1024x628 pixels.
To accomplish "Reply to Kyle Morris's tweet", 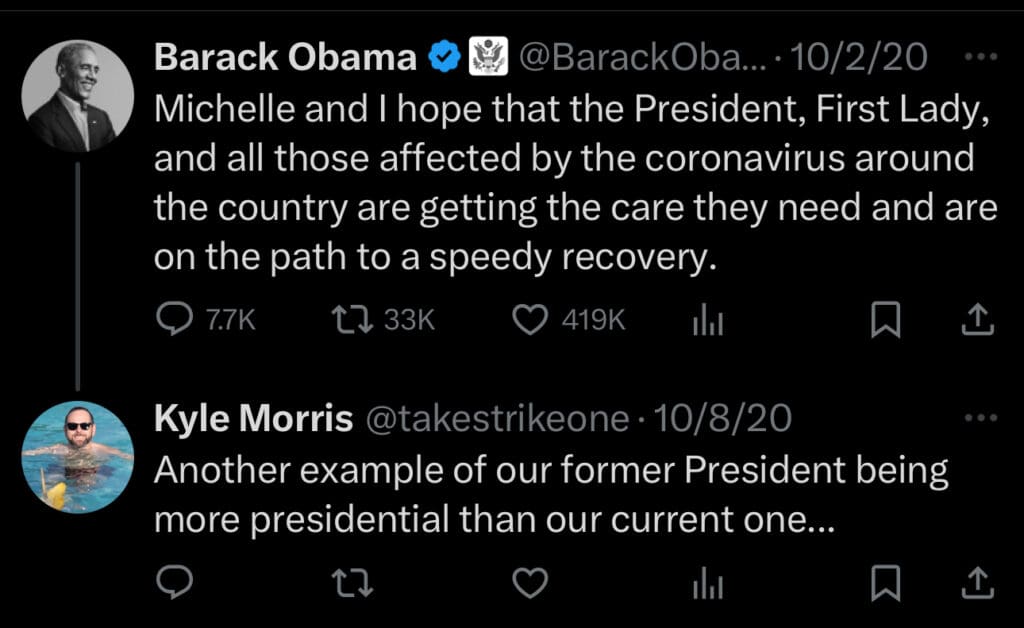I will [x=177, y=583].
